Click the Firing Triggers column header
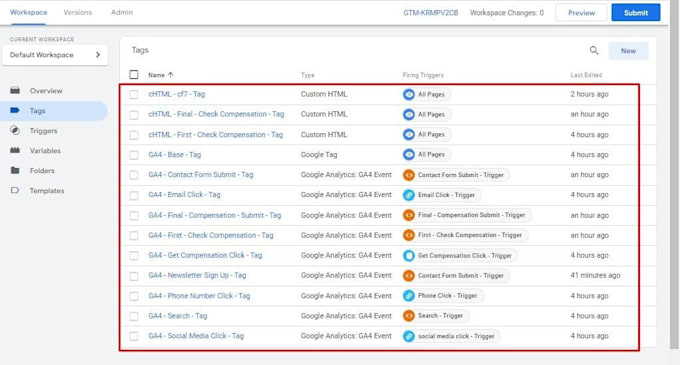680x365 pixels. click(423, 75)
